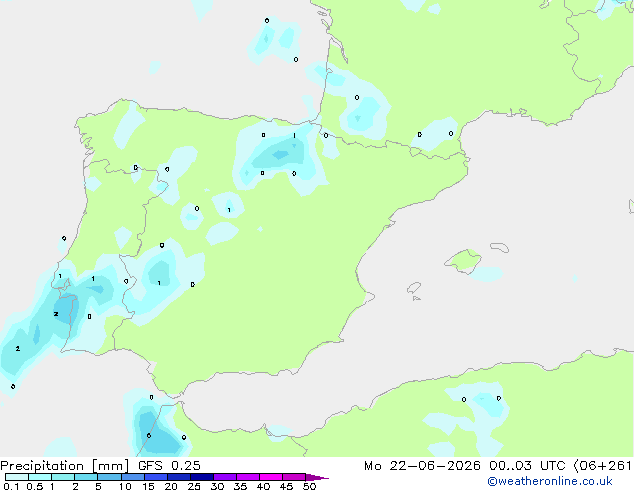Click the 20–25 mm legend color box
634x490 pixels.
[179, 477]
